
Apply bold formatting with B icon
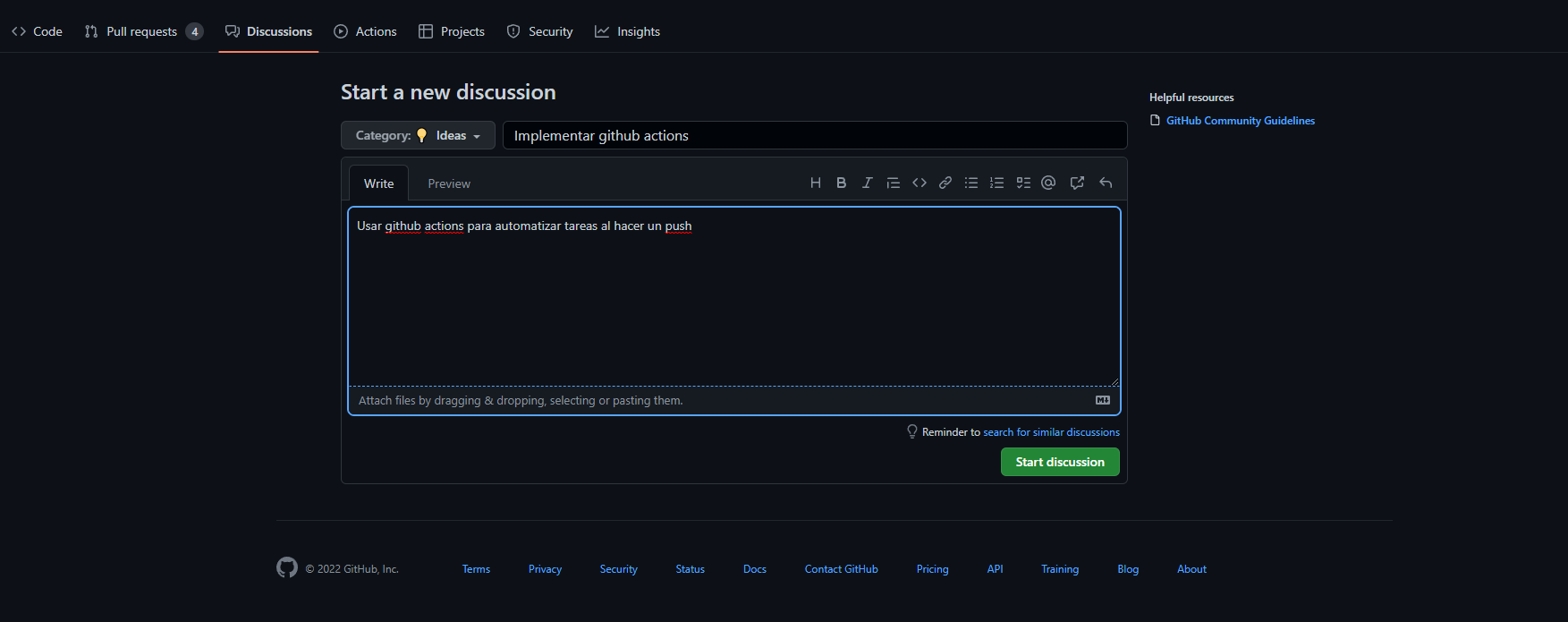click(x=841, y=183)
